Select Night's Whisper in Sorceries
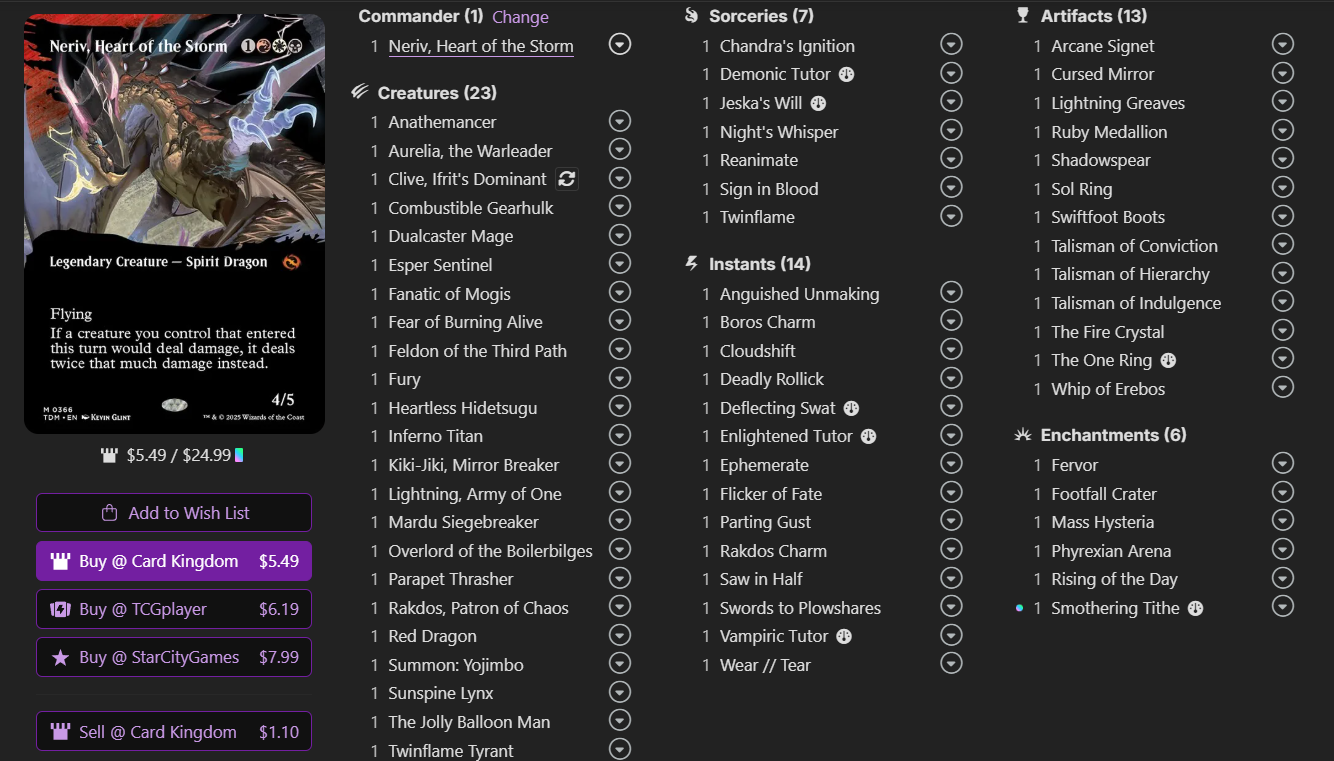The image size is (1334, 761). point(779,132)
